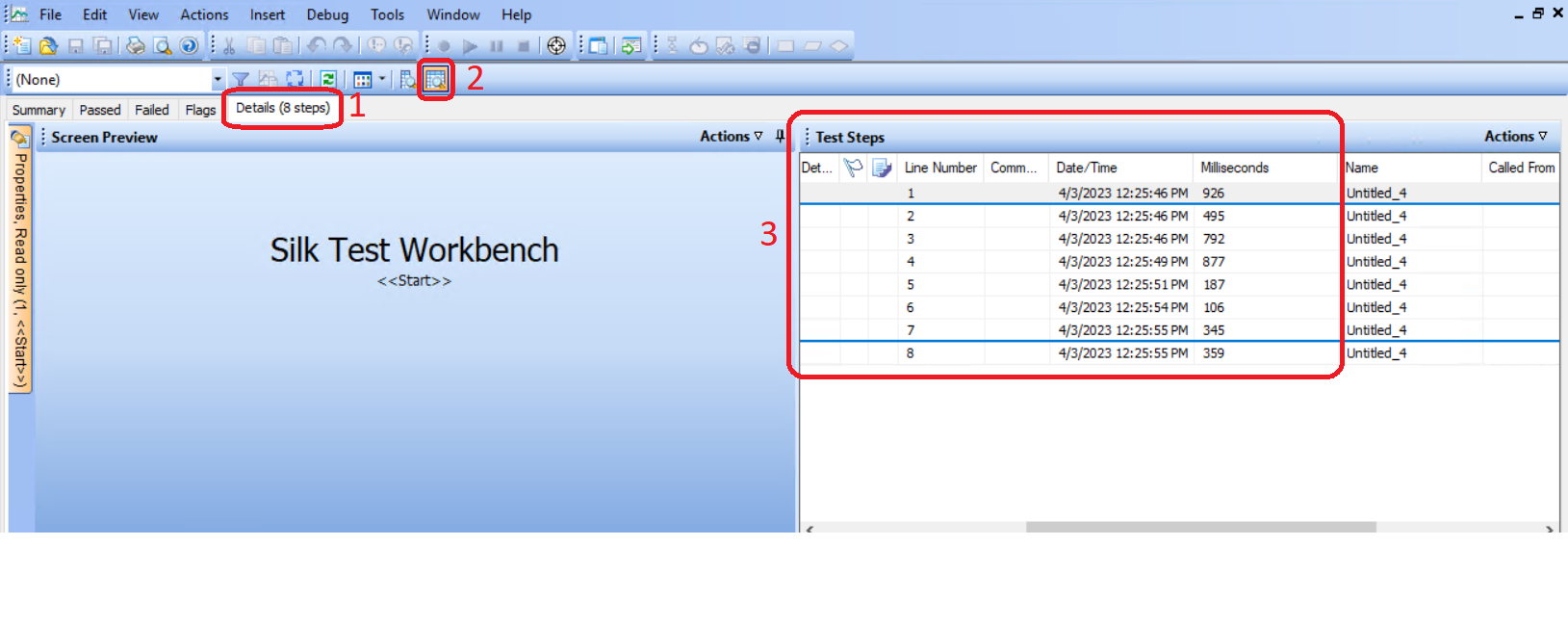1568x624 pixels.
Task: Click the grid columns view icon
Action: (363, 79)
